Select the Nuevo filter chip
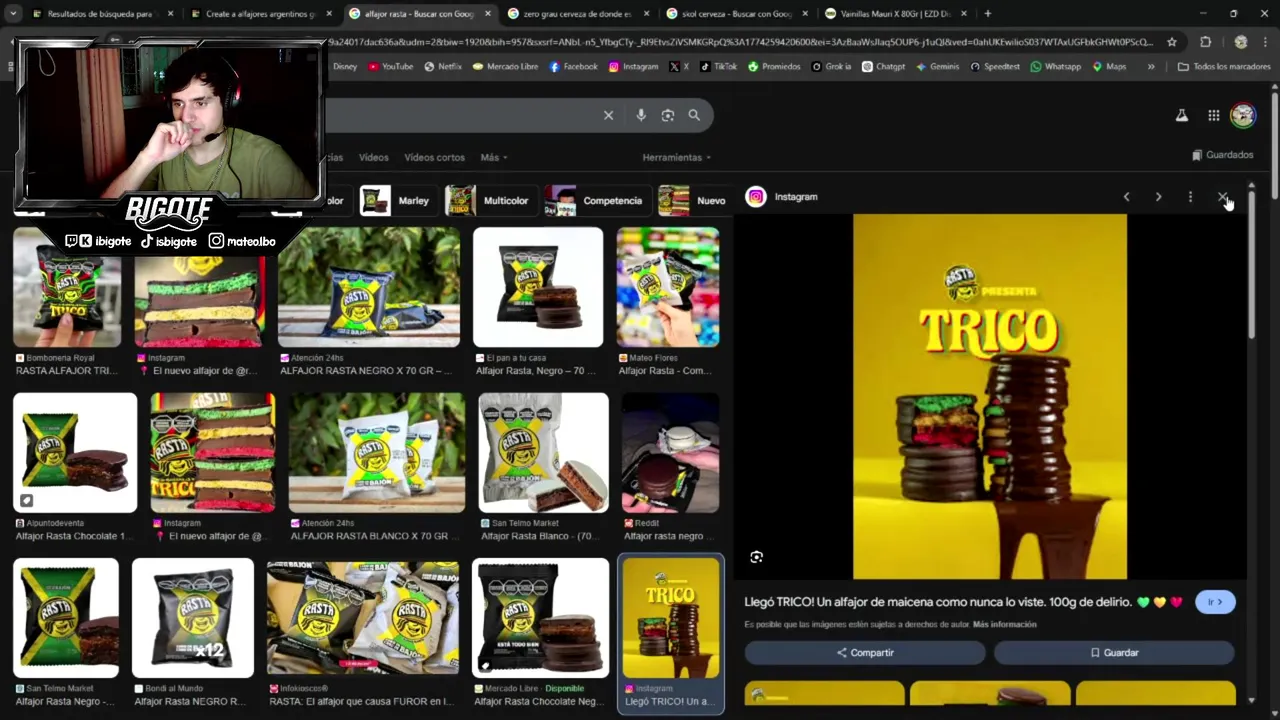The width and height of the screenshot is (1280, 720). pos(692,200)
